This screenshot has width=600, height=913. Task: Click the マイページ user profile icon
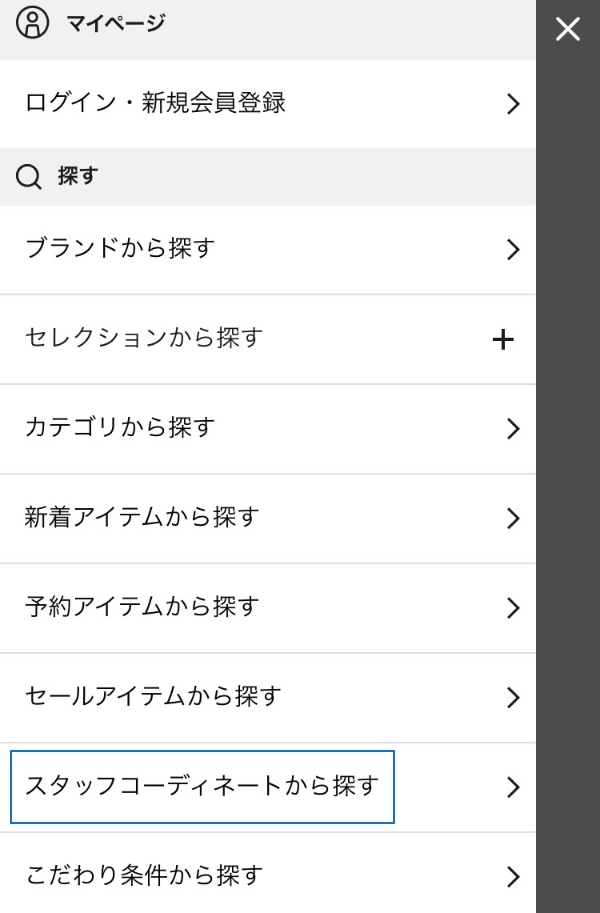coord(32,23)
